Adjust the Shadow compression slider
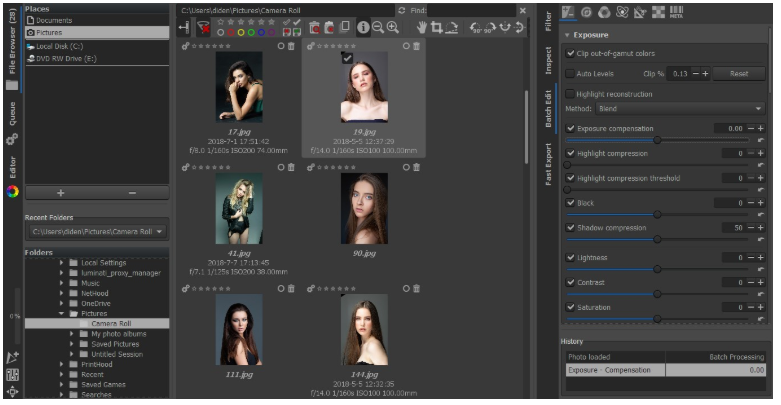This screenshot has width=781, height=405. point(656,240)
